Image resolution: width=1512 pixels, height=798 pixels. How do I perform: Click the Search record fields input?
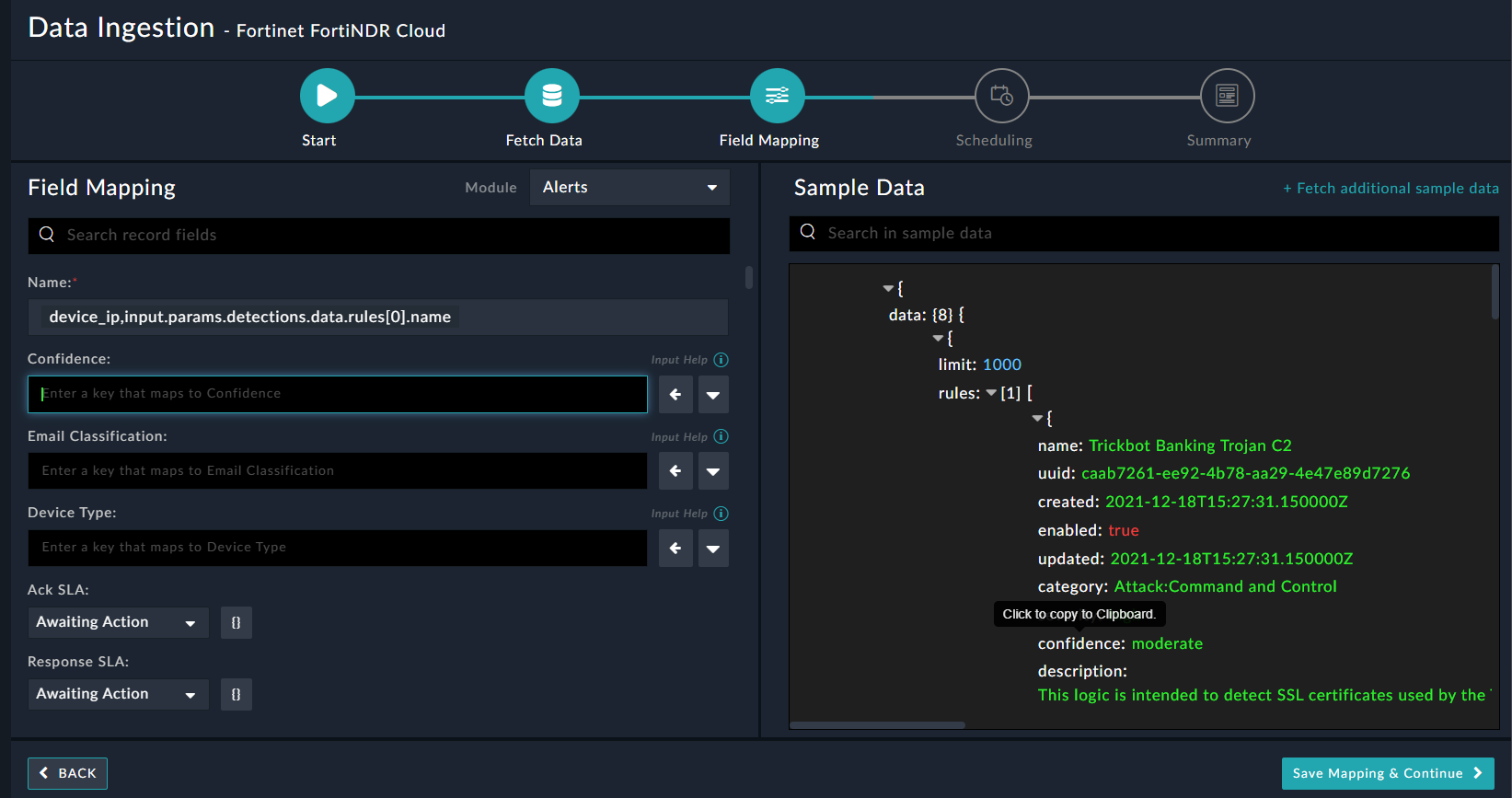click(x=379, y=236)
